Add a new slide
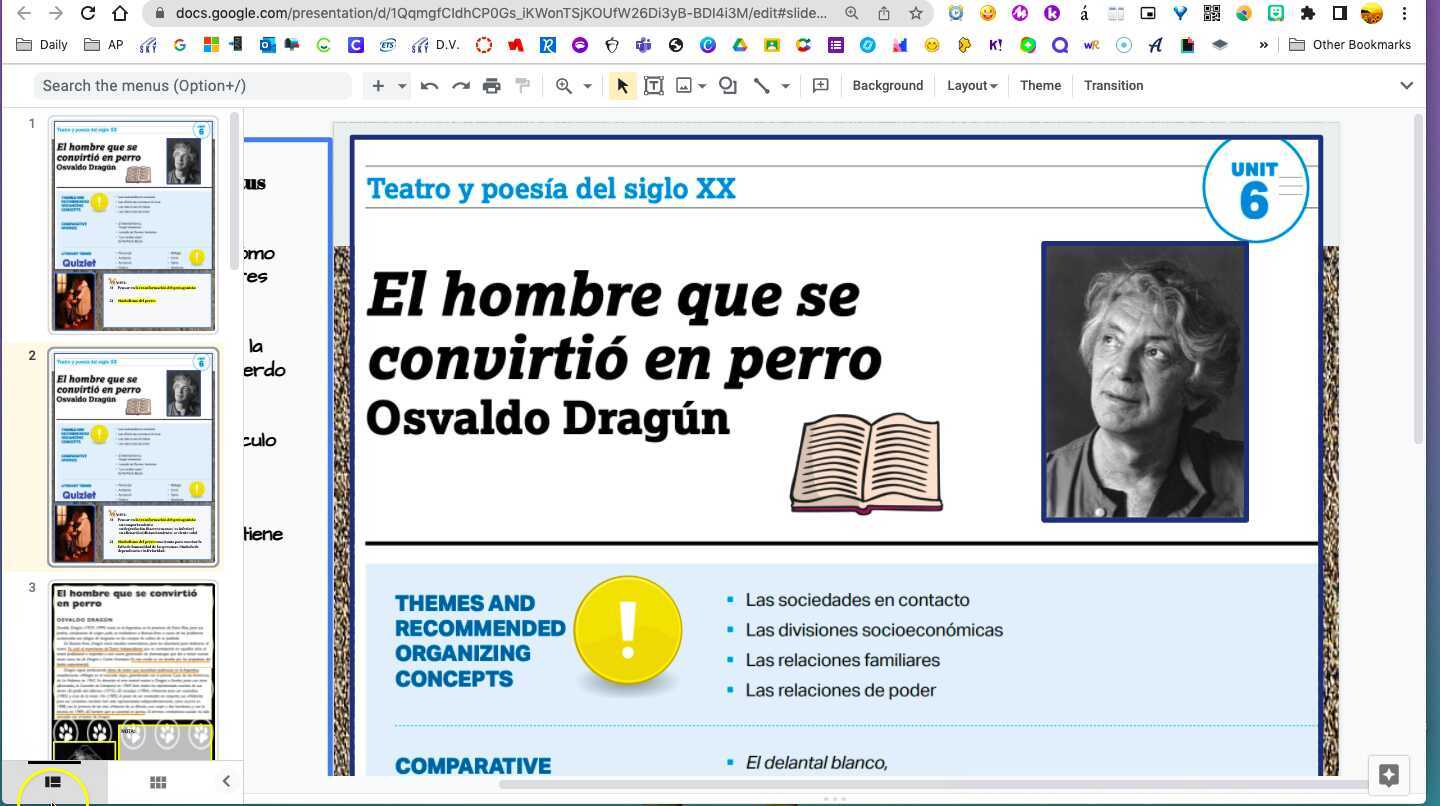This screenshot has width=1440, height=806. point(377,85)
